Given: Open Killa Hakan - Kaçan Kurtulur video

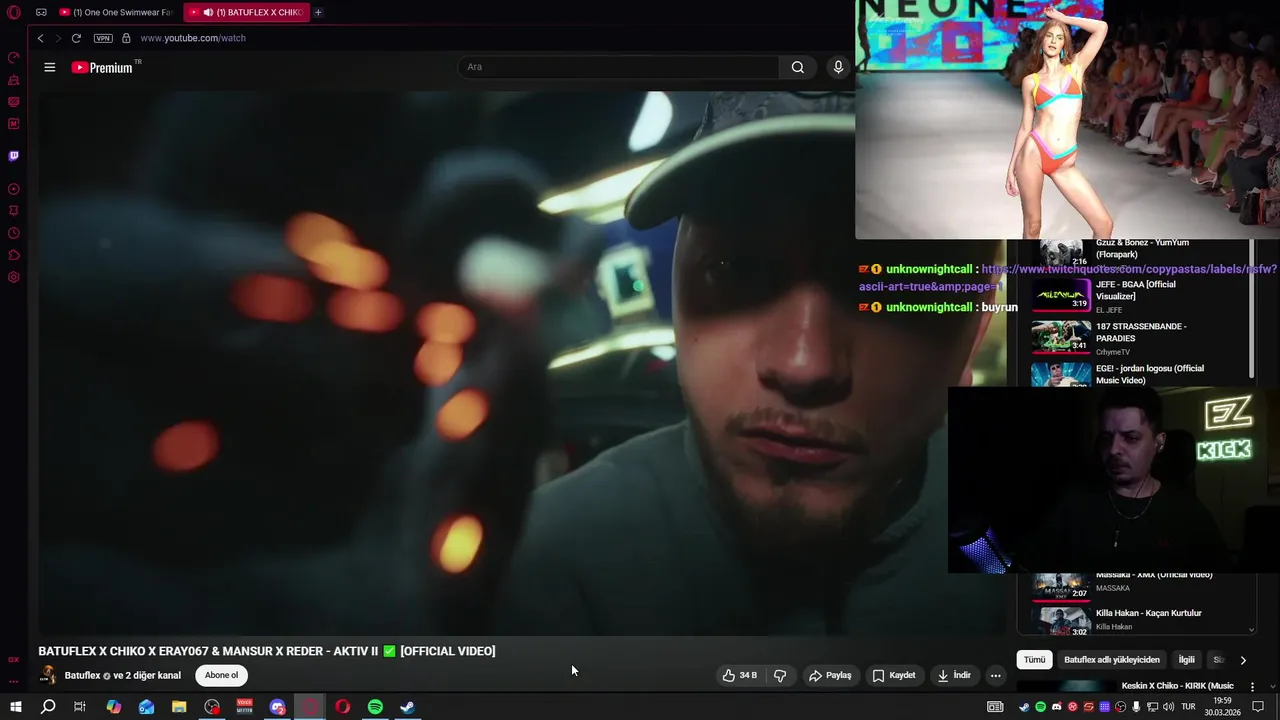Looking at the screenshot, I should [x=1149, y=613].
